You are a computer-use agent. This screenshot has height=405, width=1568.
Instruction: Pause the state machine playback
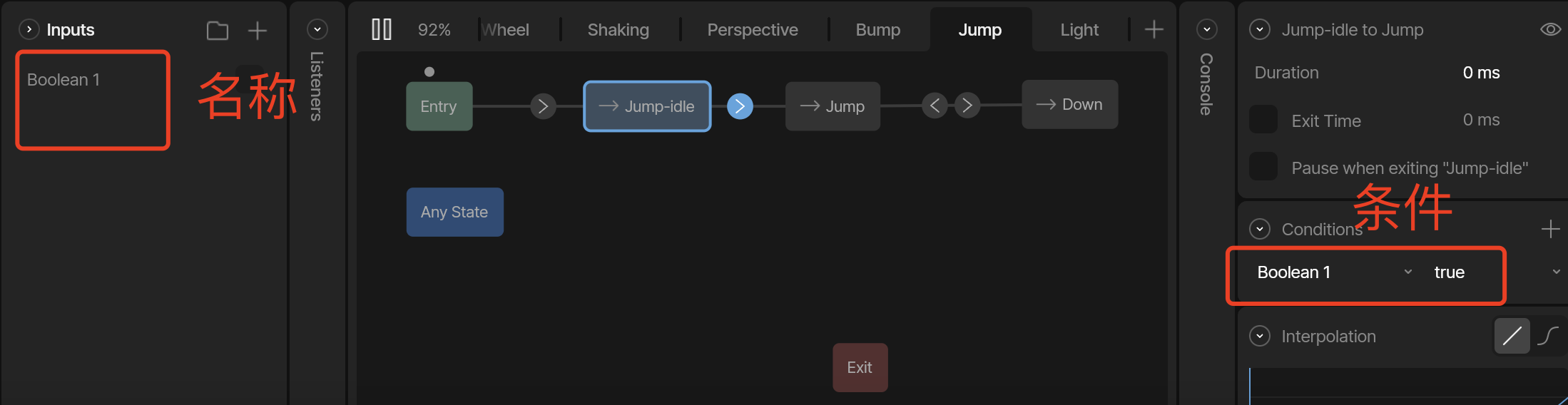pos(382,29)
